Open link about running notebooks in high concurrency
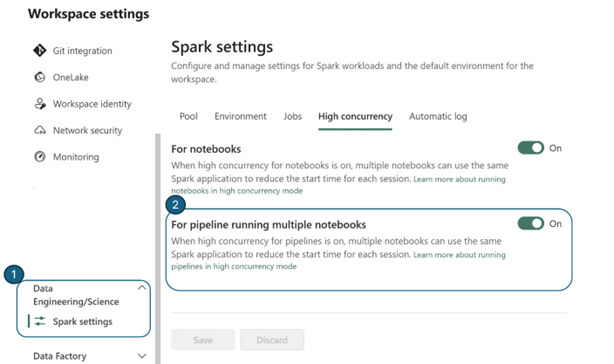 pyautogui.click(x=338, y=185)
